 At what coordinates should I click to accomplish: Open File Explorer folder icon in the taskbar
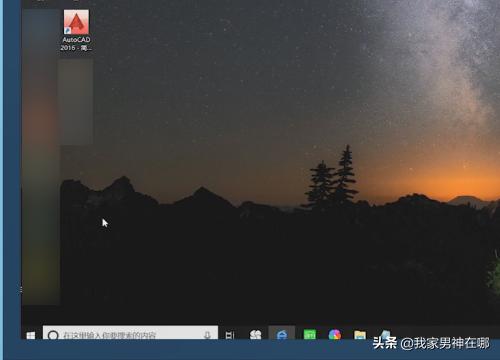click(360, 335)
